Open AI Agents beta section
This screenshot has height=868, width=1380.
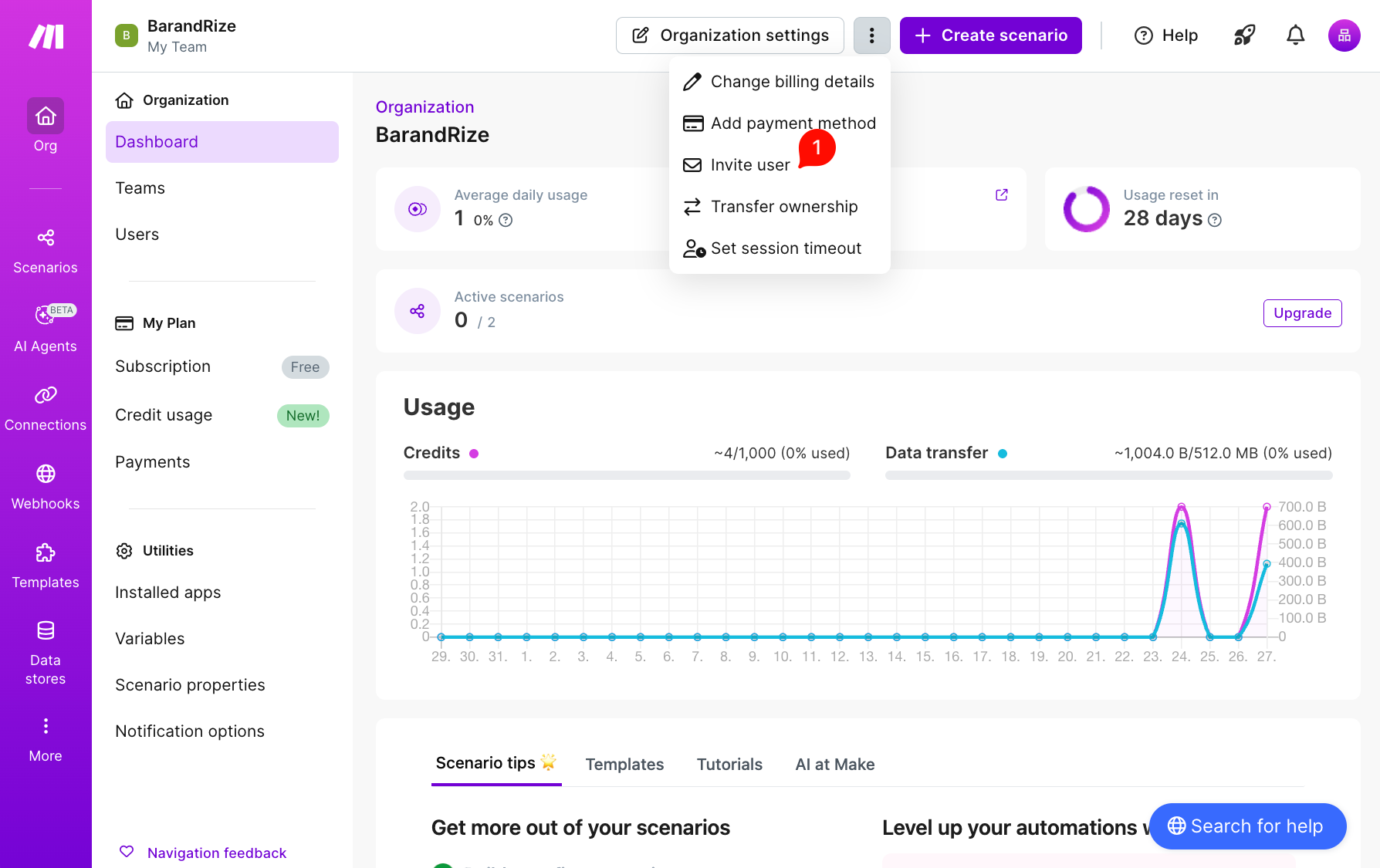point(46,329)
